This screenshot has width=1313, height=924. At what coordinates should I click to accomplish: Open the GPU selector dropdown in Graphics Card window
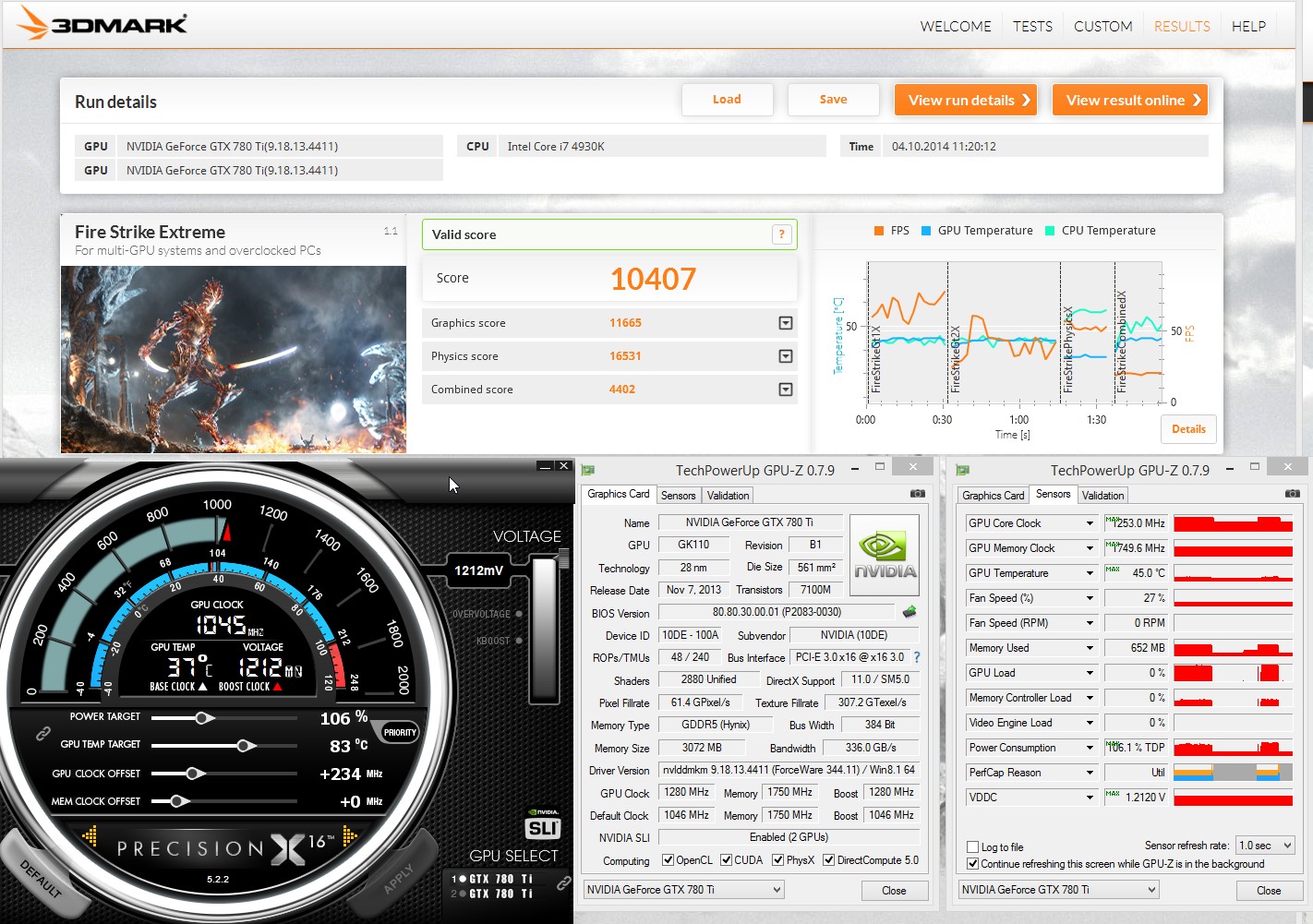point(683,890)
